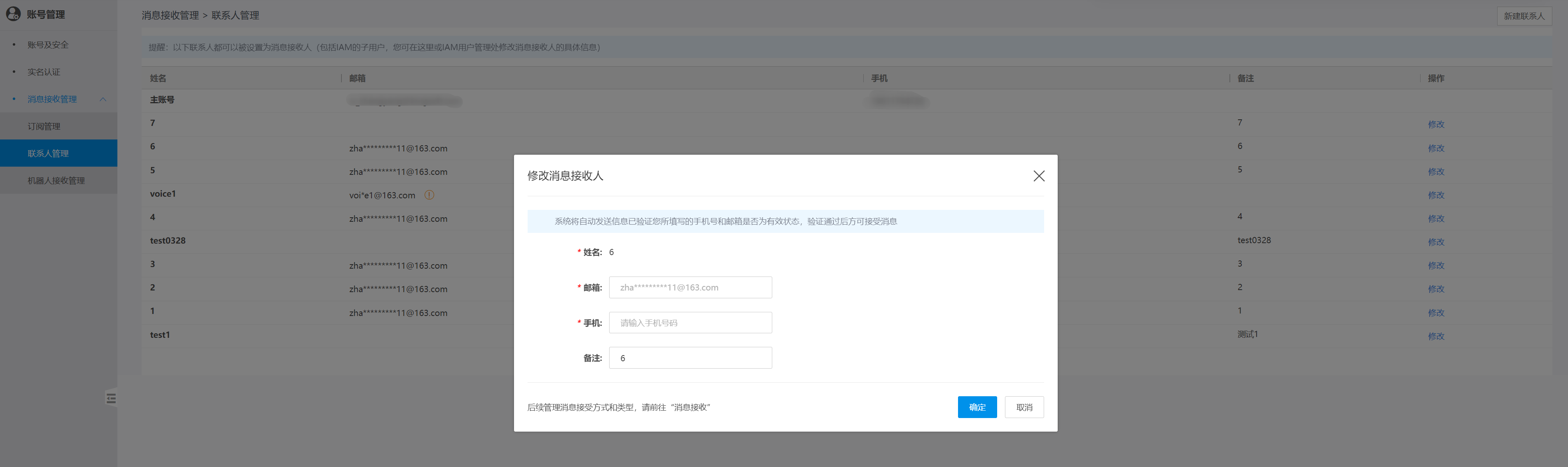The height and width of the screenshot is (467, 1568).
Task: Open 实名认证 in the sidebar
Action: (44, 72)
